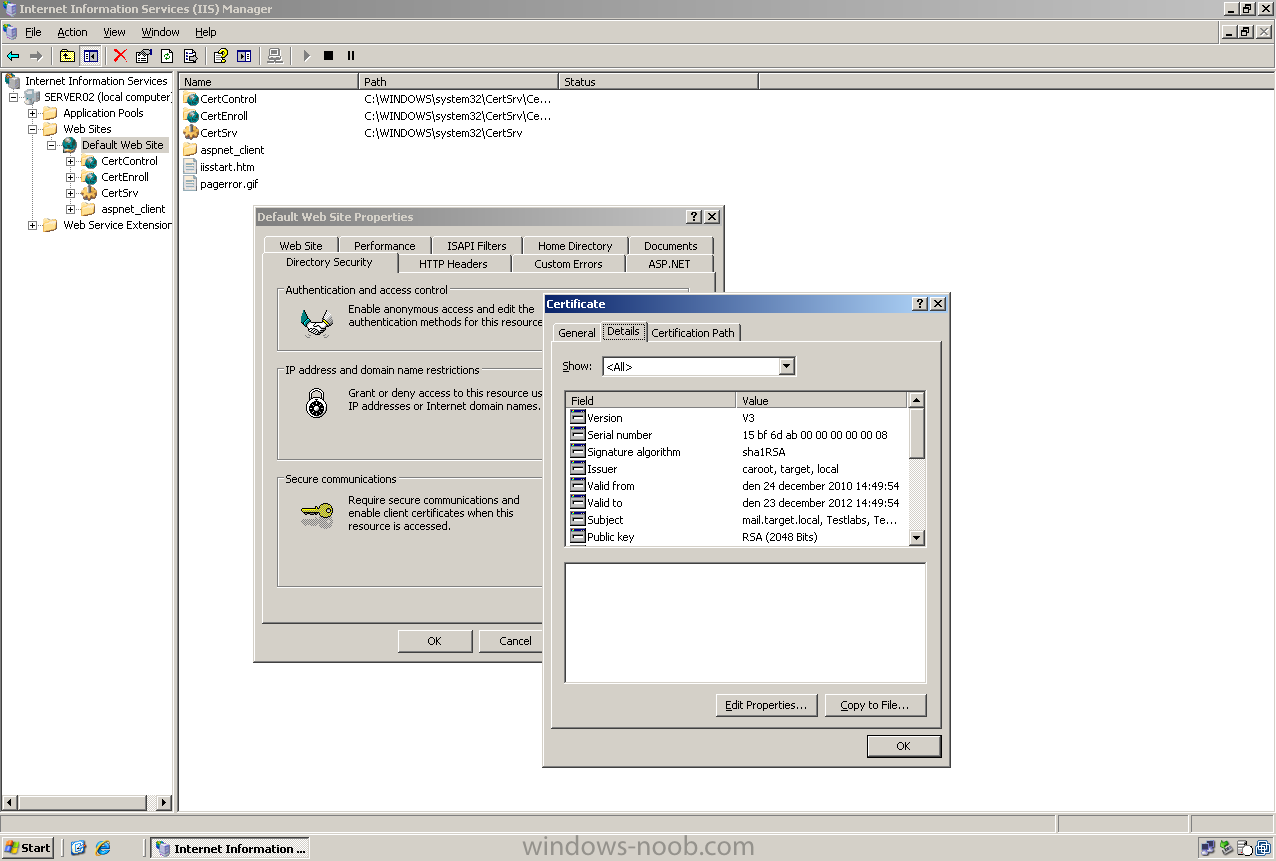Image resolution: width=1276 pixels, height=861 pixels.
Task: Click IIS Manager taskbar button
Action: (x=230, y=848)
